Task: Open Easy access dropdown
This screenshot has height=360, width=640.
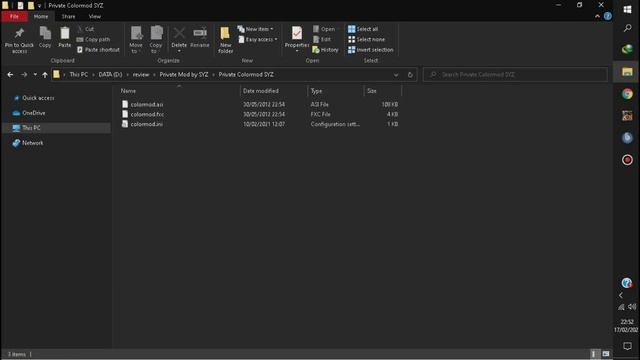Action: [258, 40]
